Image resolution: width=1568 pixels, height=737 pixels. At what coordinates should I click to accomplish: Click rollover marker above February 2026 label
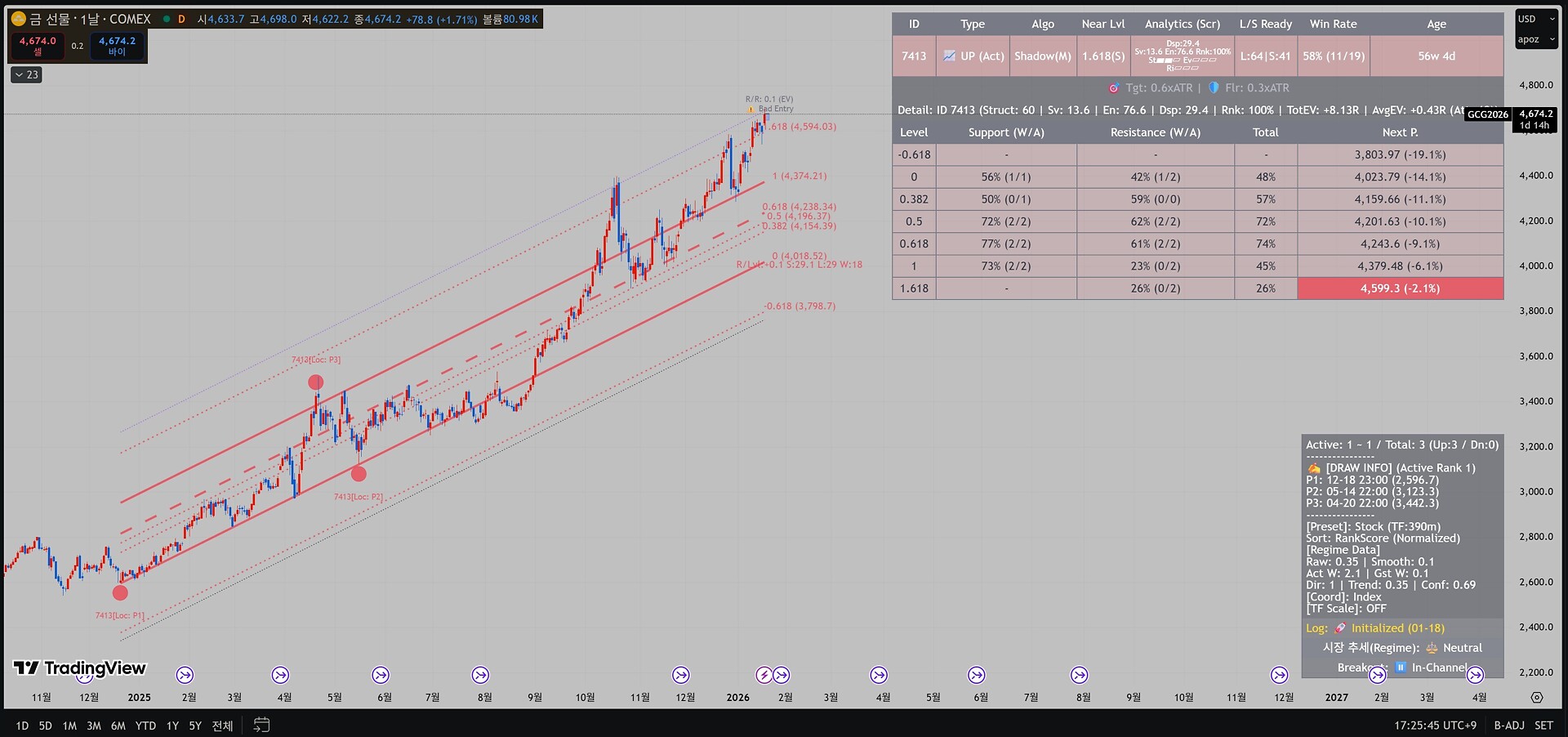[782, 675]
